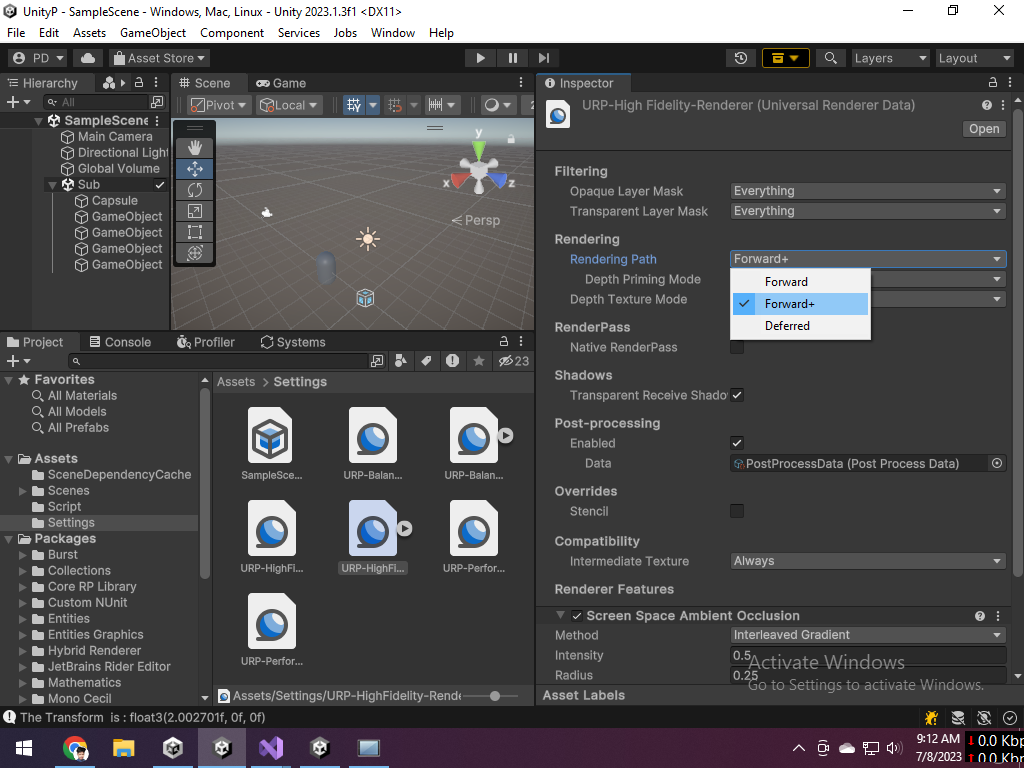Select Deferred from the Rendering Path dropdown

click(787, 326)
